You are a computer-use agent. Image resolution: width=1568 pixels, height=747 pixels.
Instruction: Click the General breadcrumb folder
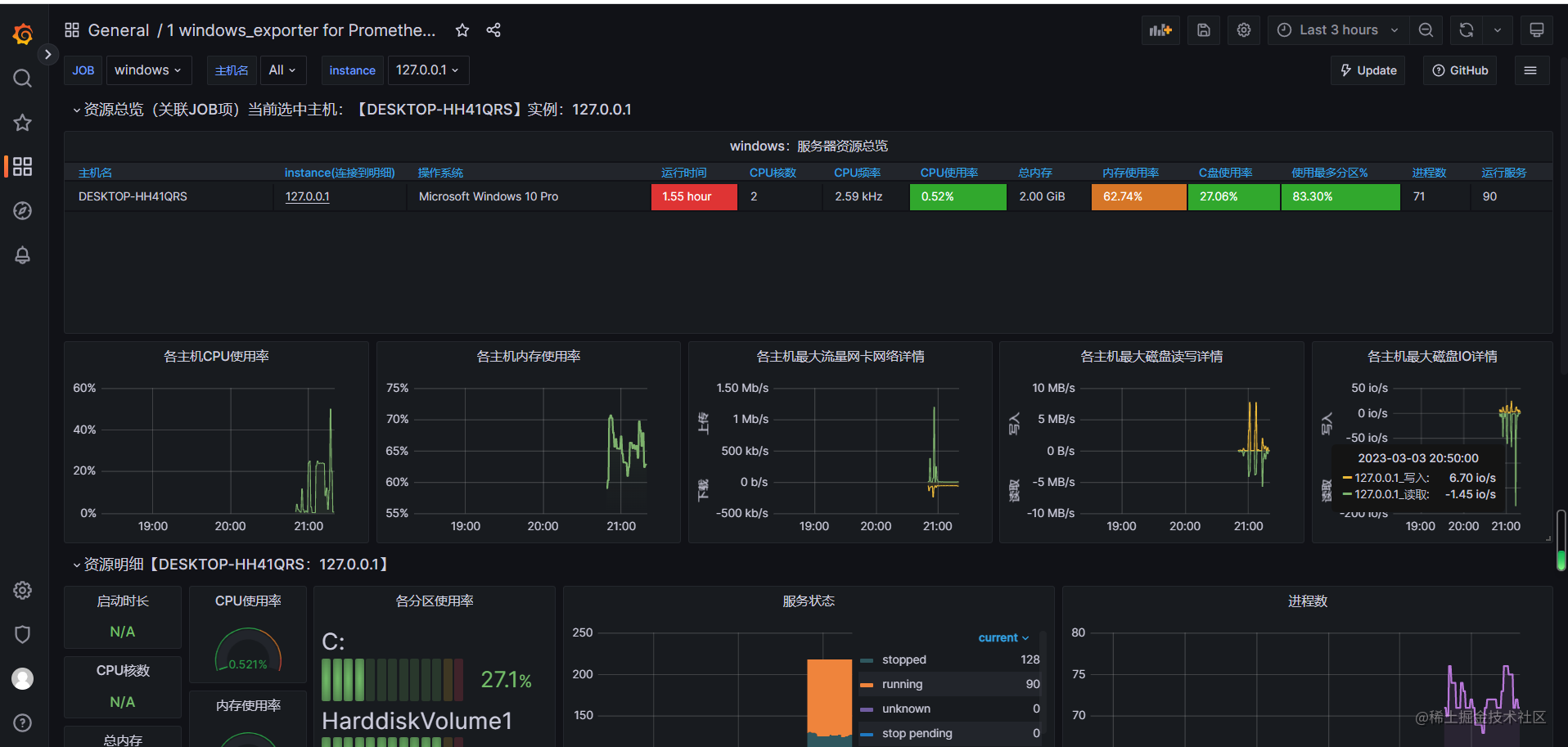[118, 30]
